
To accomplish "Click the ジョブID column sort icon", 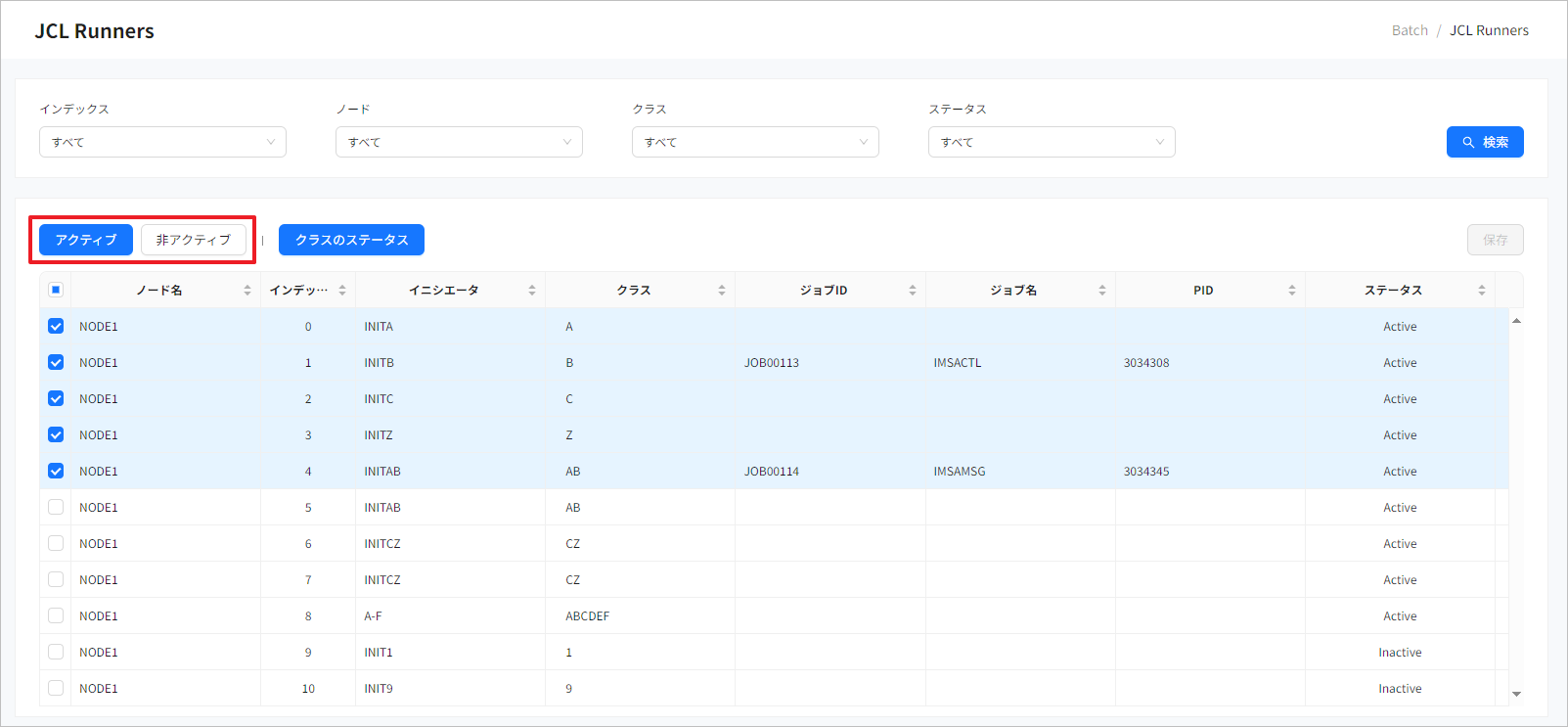I will [x=913, y=291].
